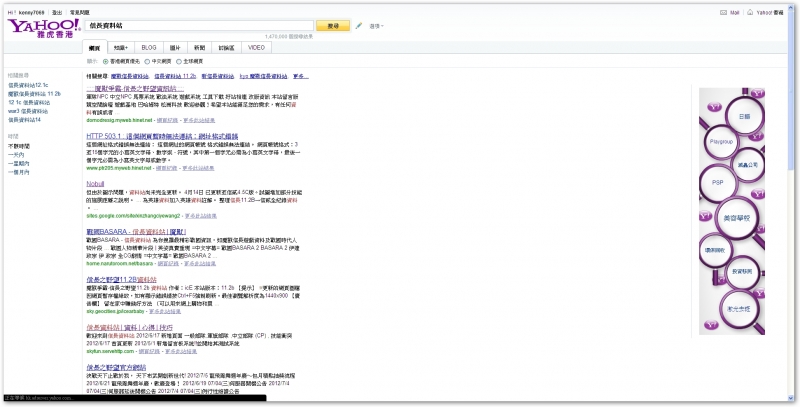Open the 選項 options dropdown
This screenshot has height=407, width=800.
(x=377, y=25)
